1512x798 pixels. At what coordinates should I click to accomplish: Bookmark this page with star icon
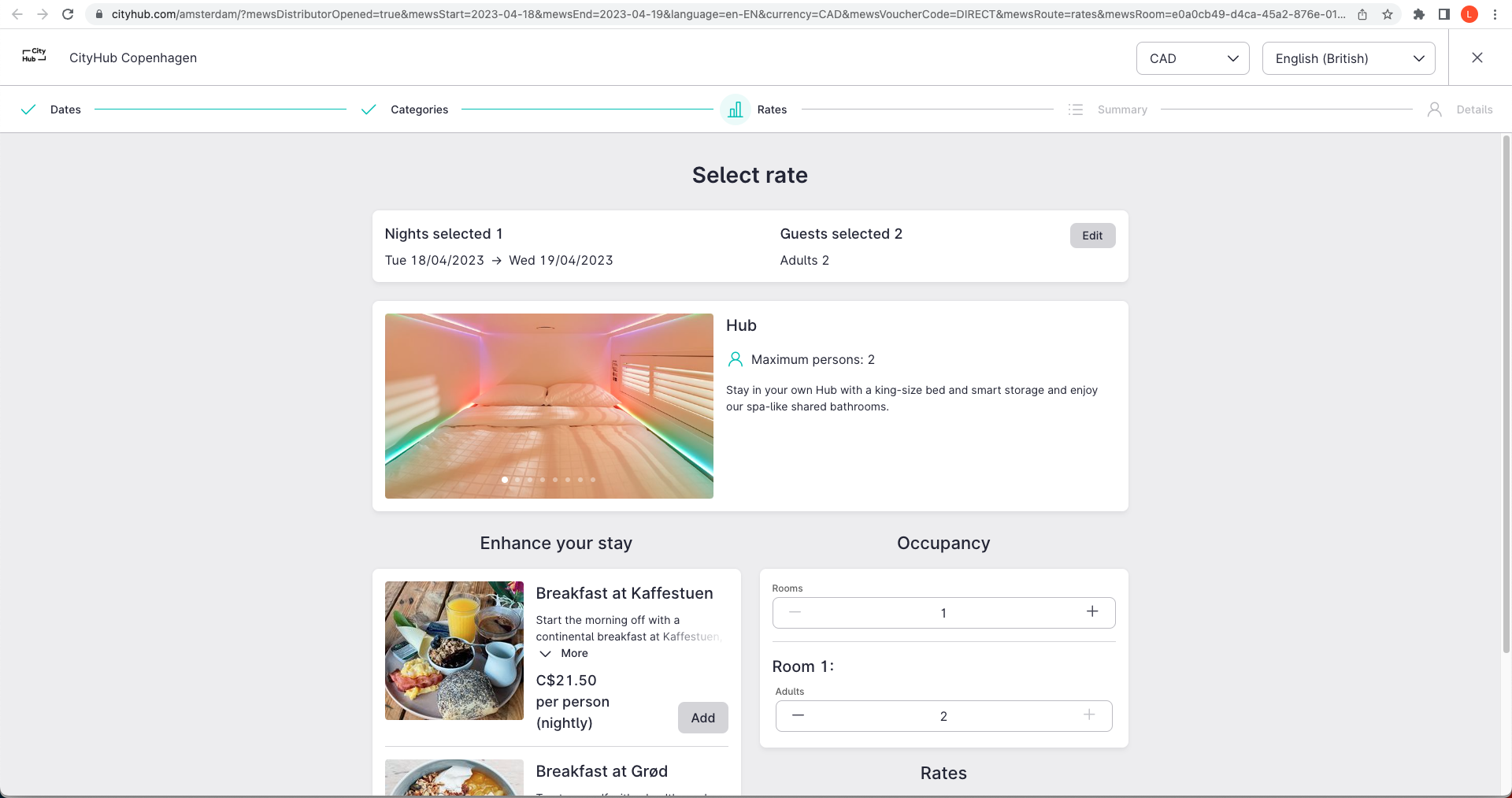click(1388, 14)
